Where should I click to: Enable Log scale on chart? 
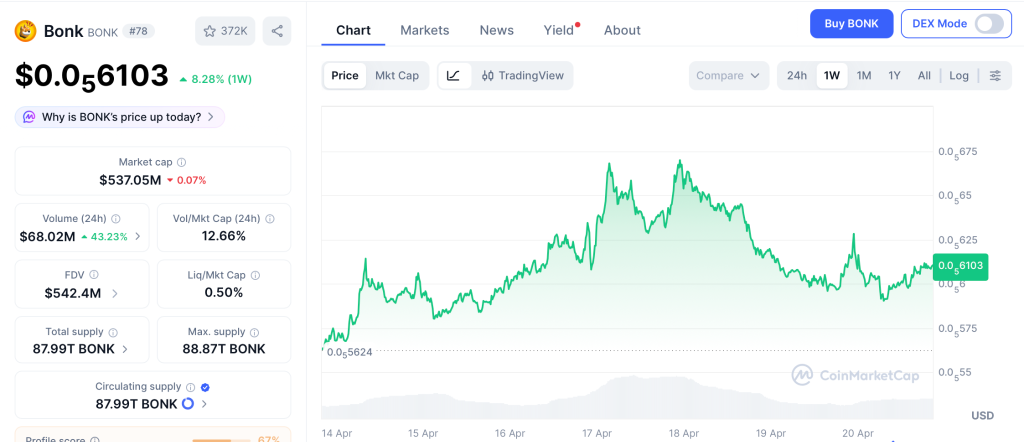pos(959,76)
